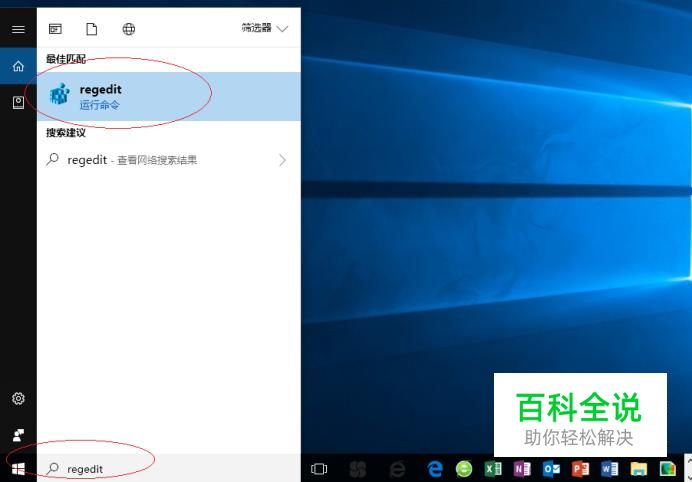This screenshot has height=482, width=692.
Task: Open the Notebook icon in sidebar
Action: pyautogui.click(x=18, y=102)
